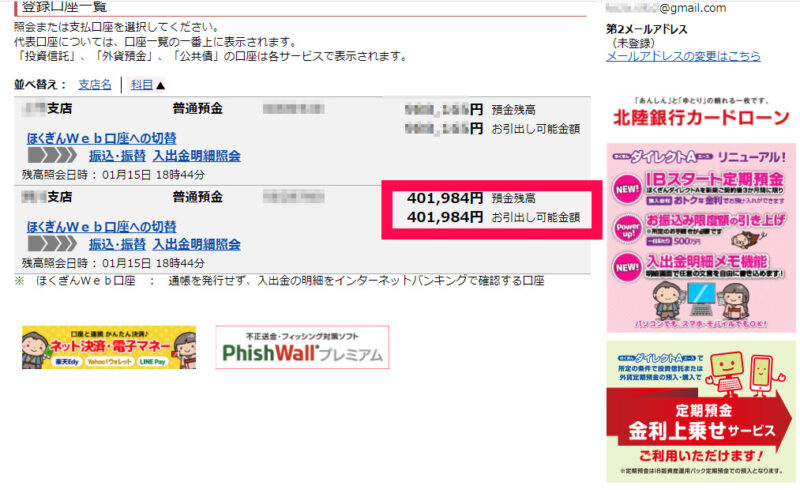Screen dimensions: 800x490
Task: Click the computer mascot icon in the 金利上乗せ banner
Action: click(x=726, y=373)
